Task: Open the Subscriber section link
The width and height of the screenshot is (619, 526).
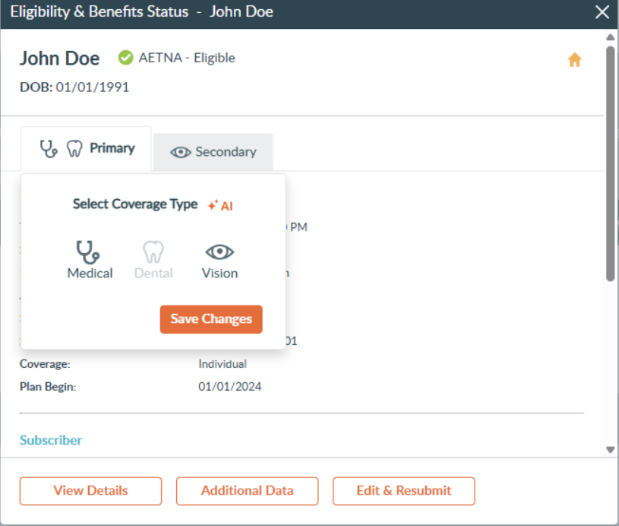Action: [x=51, y=440]
